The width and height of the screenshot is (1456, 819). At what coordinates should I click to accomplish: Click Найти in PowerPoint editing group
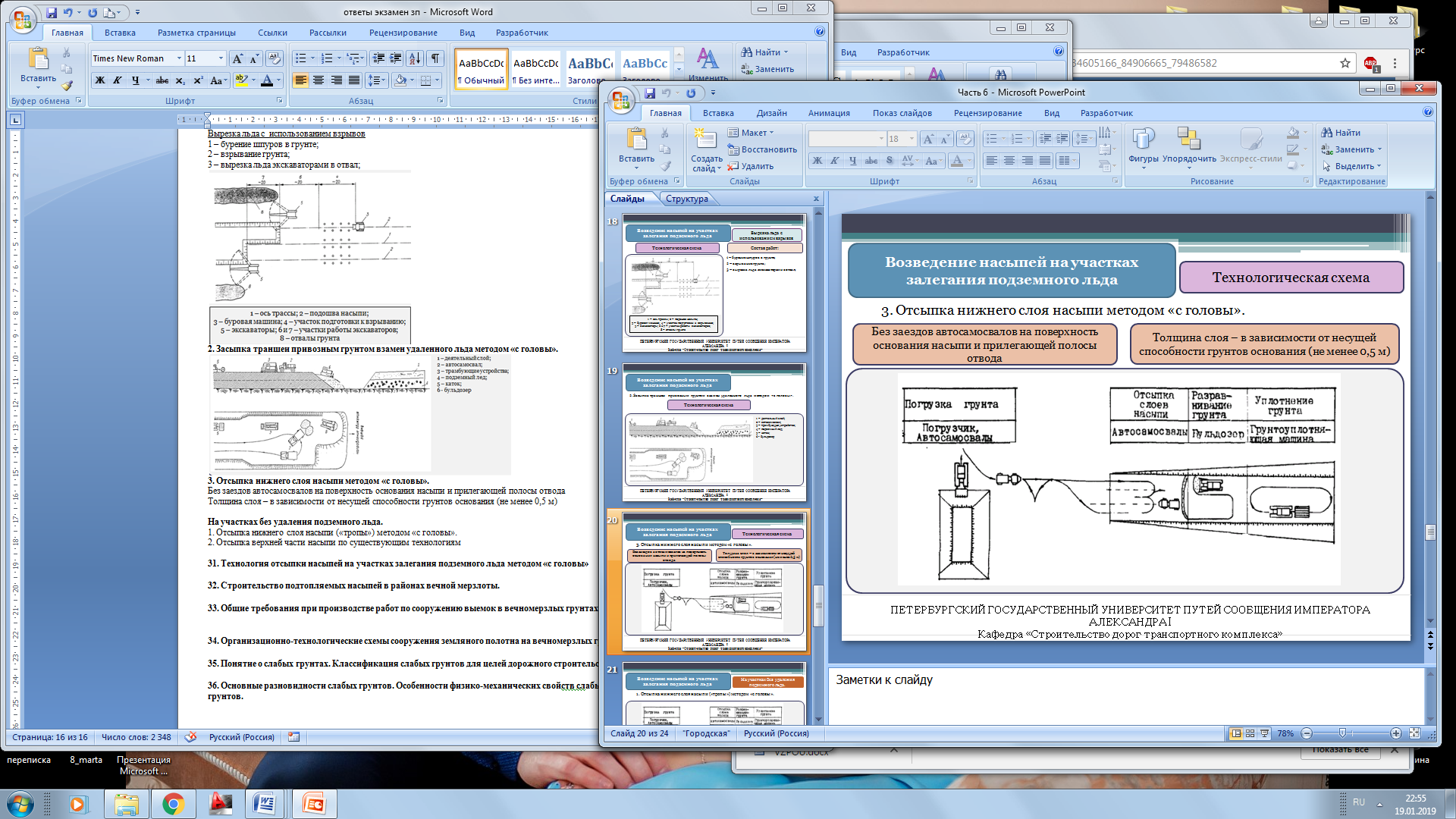point(1341,133)
